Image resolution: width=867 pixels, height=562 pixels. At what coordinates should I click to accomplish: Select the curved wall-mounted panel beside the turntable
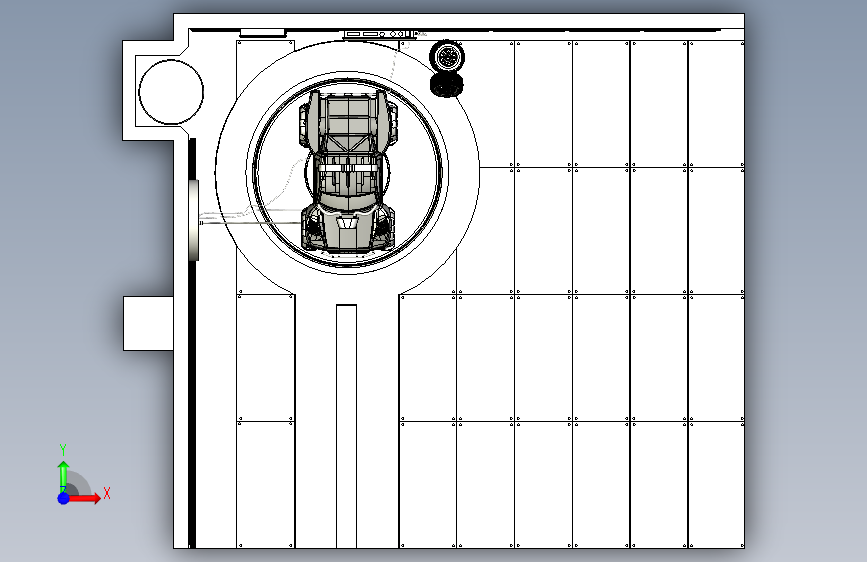pyautogui.click(x=194, y=220)
